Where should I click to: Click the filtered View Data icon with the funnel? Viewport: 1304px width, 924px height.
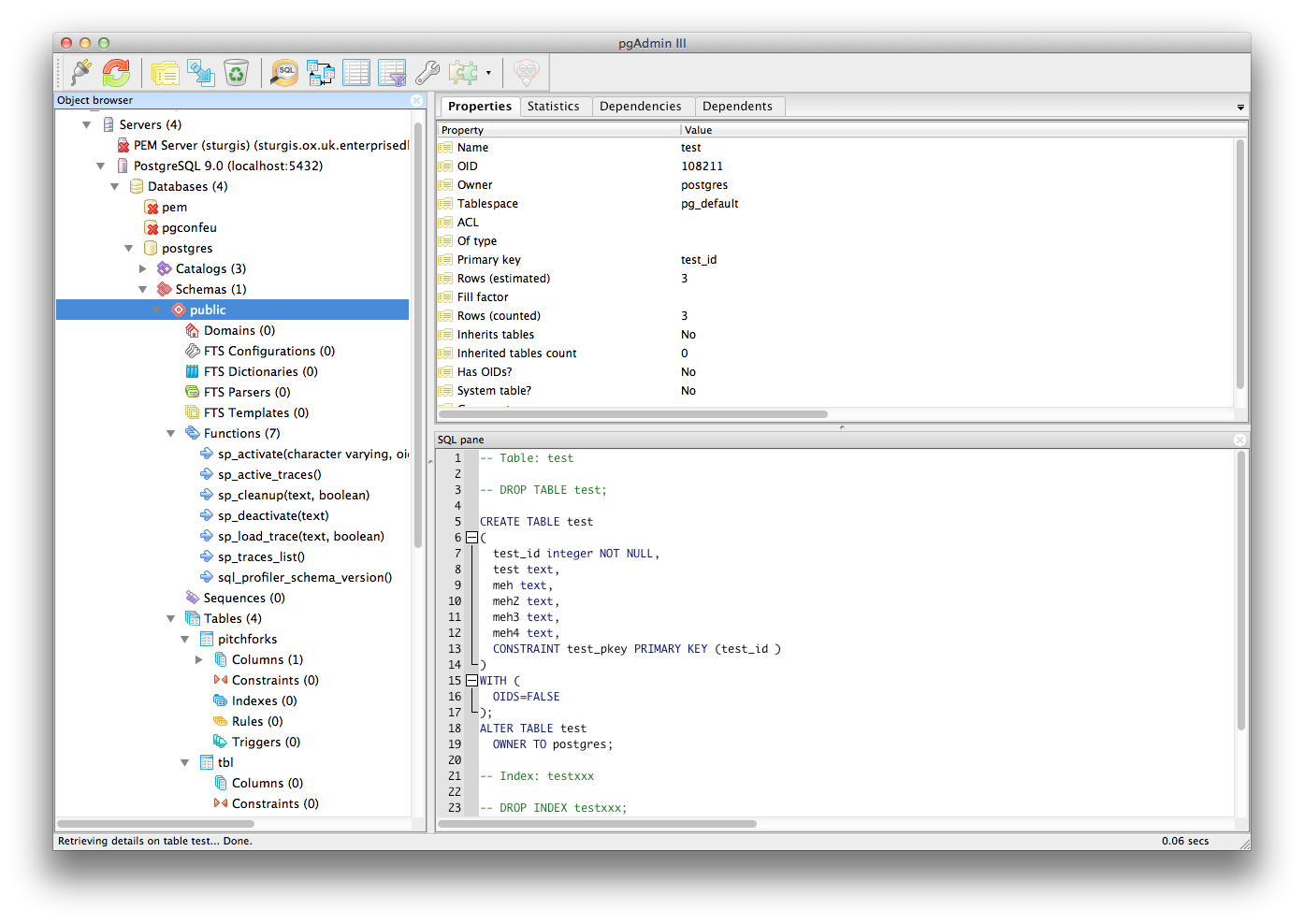pyautogui.click(x=392, y=72)
